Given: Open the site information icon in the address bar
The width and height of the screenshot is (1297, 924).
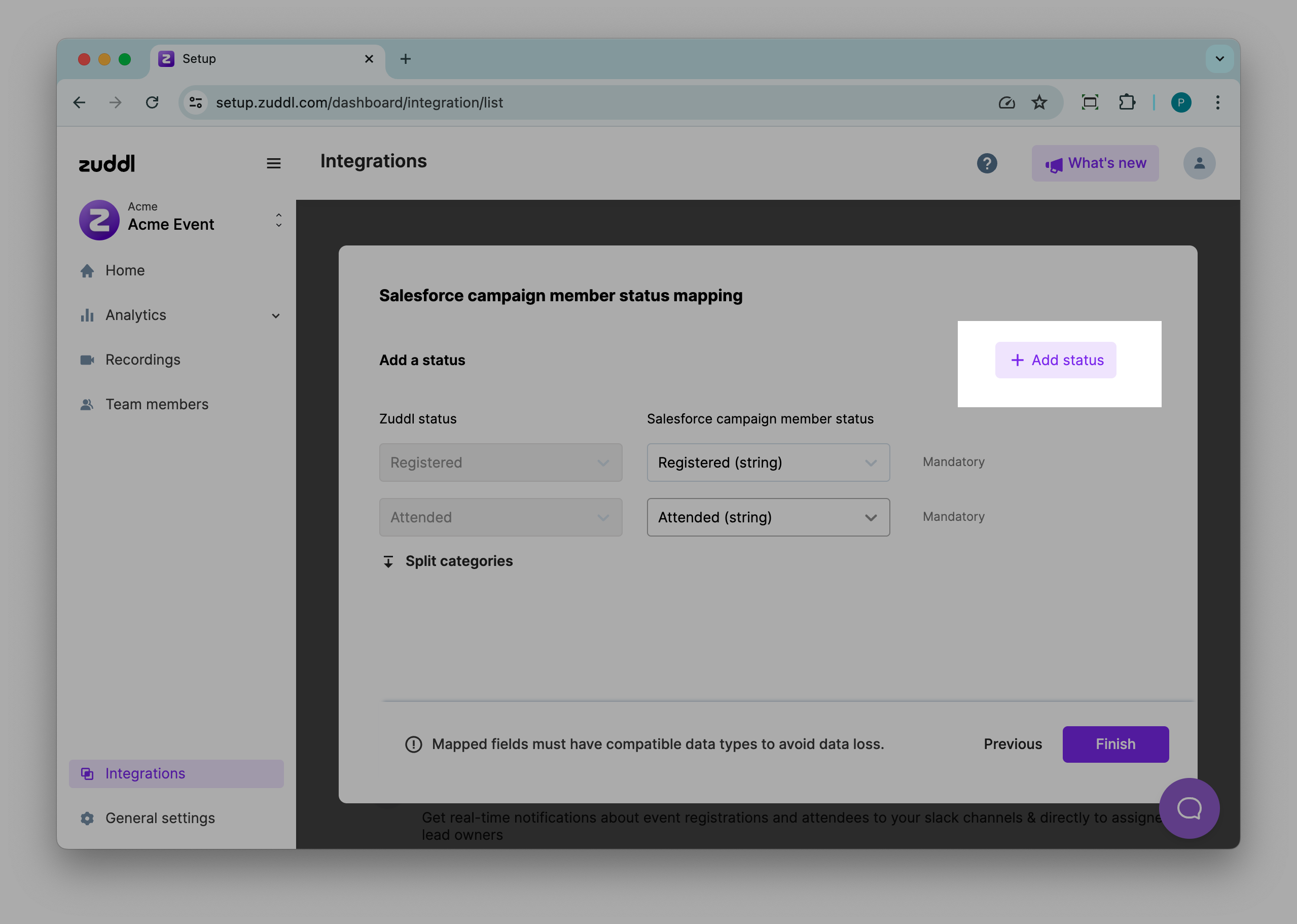Looking at the screenshot, I should (196, 102).
